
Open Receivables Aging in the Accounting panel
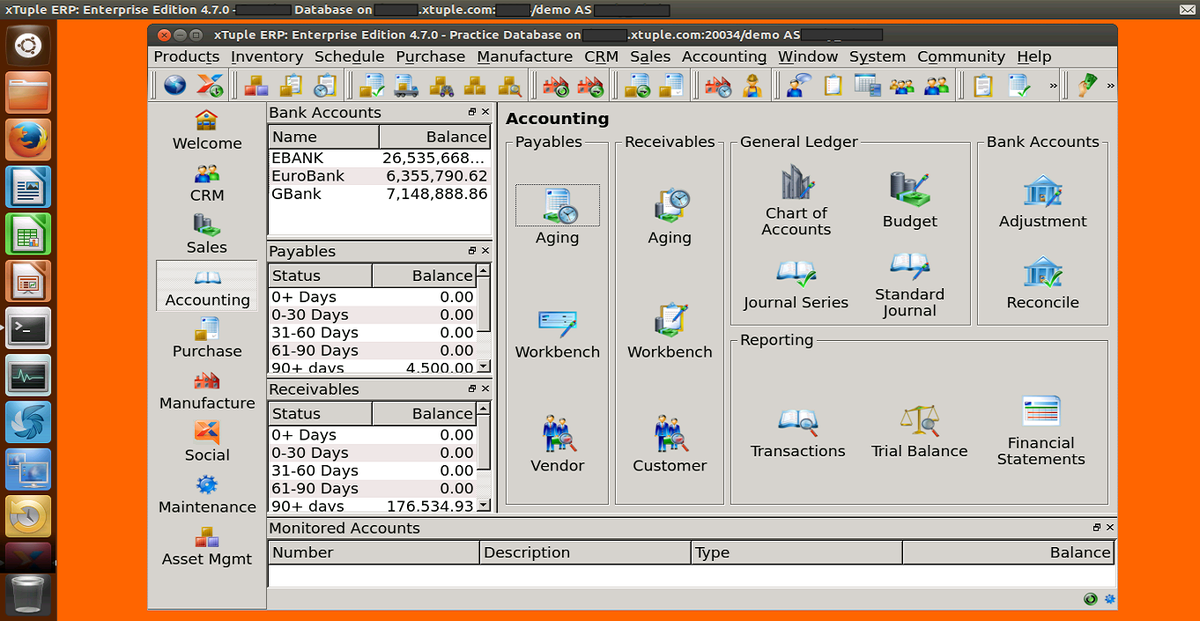coord(669,214)
